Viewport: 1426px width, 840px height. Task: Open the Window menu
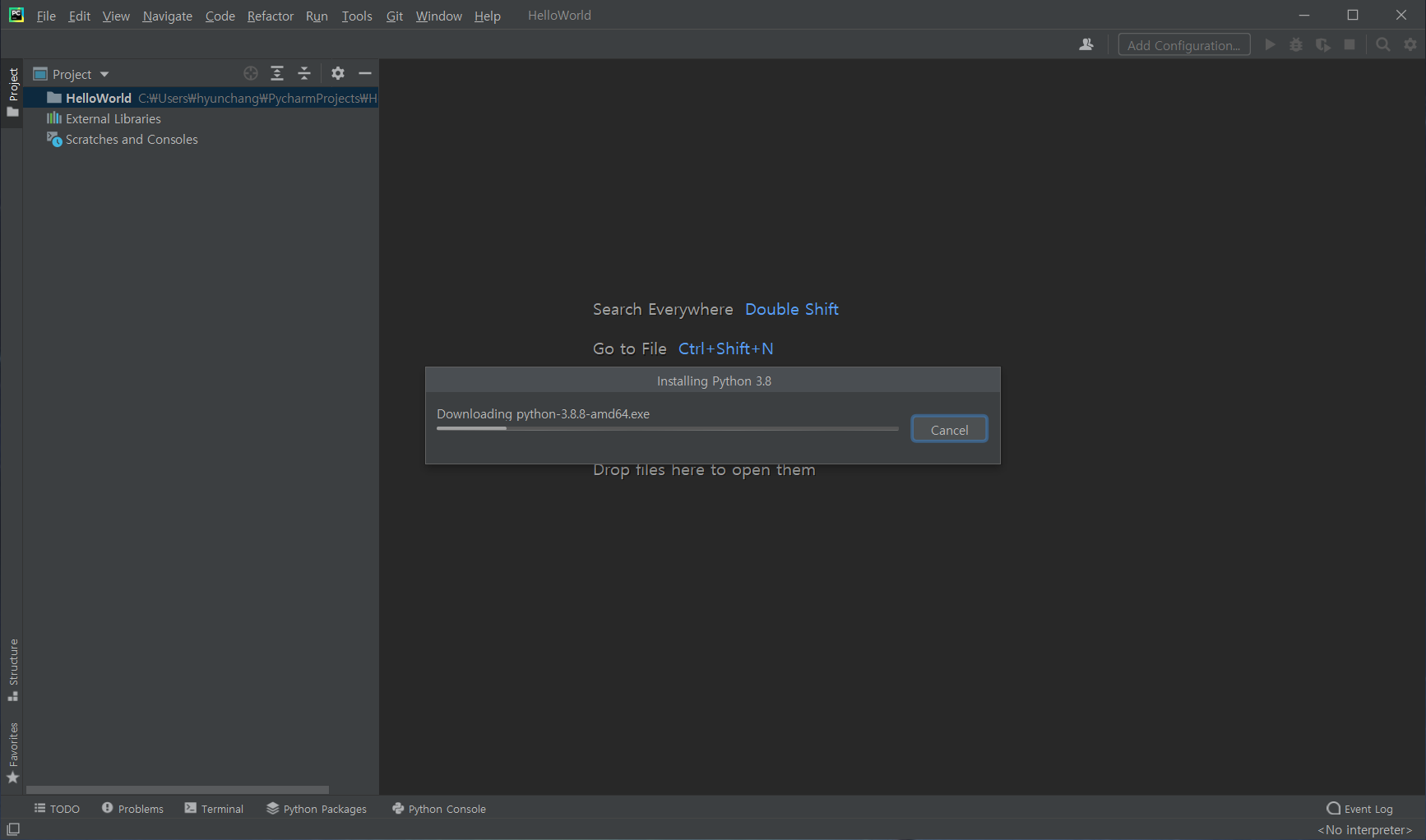[x=439, y=16]
